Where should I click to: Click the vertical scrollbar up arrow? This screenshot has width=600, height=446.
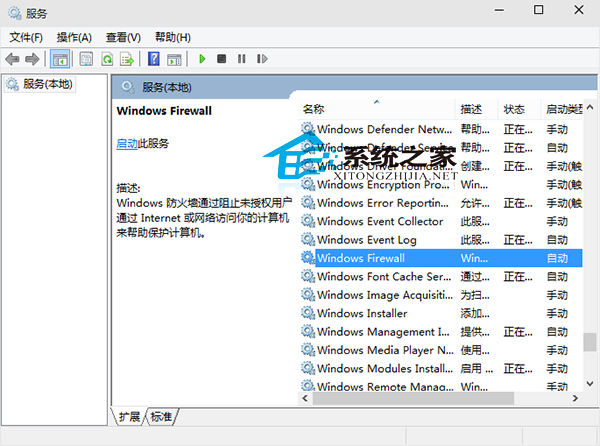(590, 107)
